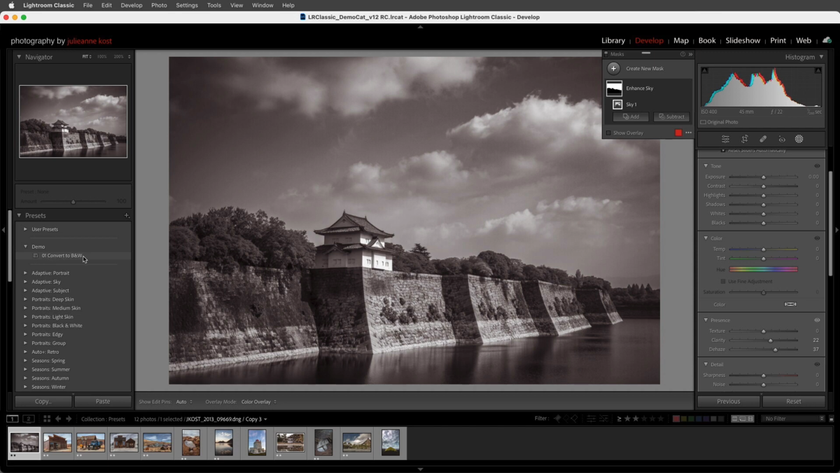Select the Red Eye correction tool
Viewport: 840px width, 473px height.
(x=782, y=139)
